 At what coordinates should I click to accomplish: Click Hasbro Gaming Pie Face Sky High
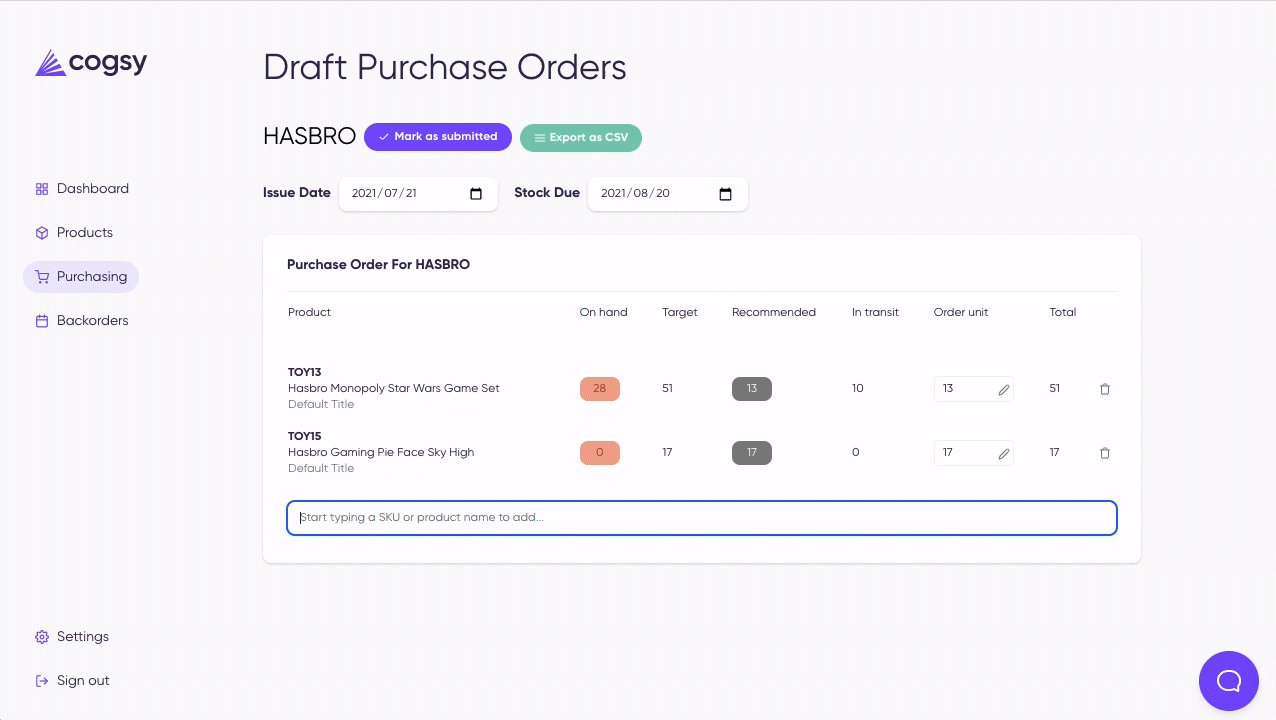381,453
